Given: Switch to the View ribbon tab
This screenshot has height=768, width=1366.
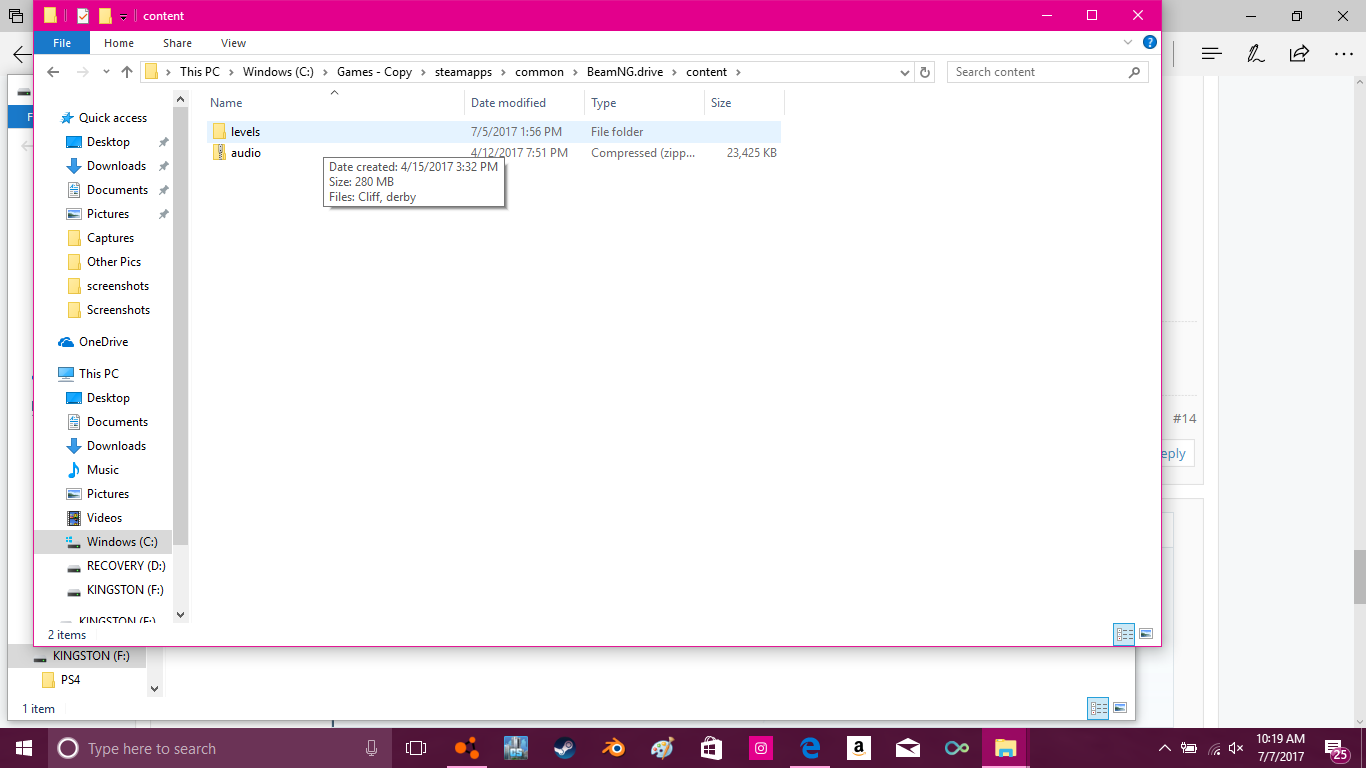Looking at the screenshot, I should [x=233, y=43].
